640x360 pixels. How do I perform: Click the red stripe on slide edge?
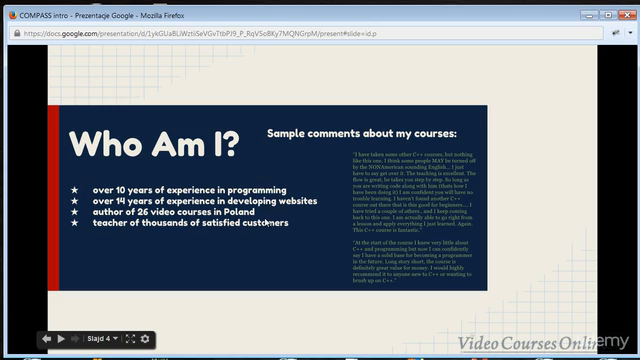pyautogui.click(x=53, y=198)
